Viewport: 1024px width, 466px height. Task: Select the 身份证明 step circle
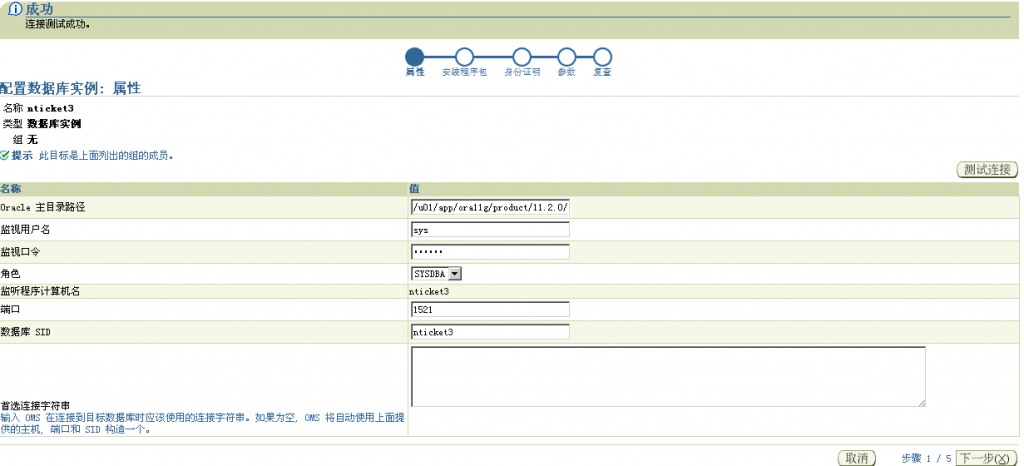[x=522, y=57]
